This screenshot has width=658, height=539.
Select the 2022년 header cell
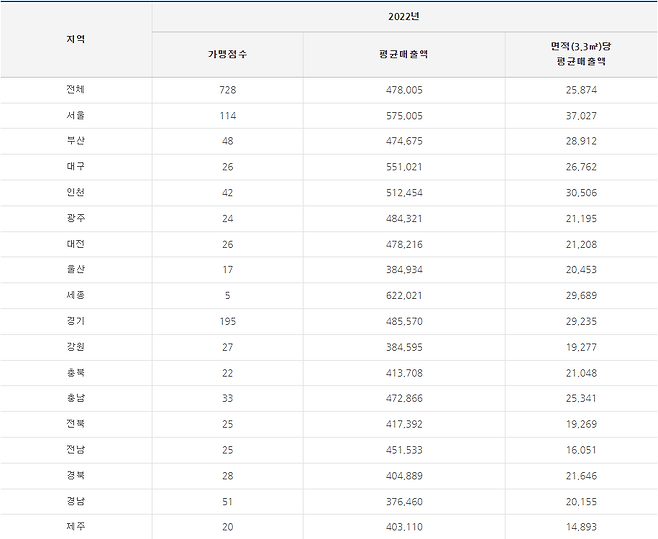404,17
